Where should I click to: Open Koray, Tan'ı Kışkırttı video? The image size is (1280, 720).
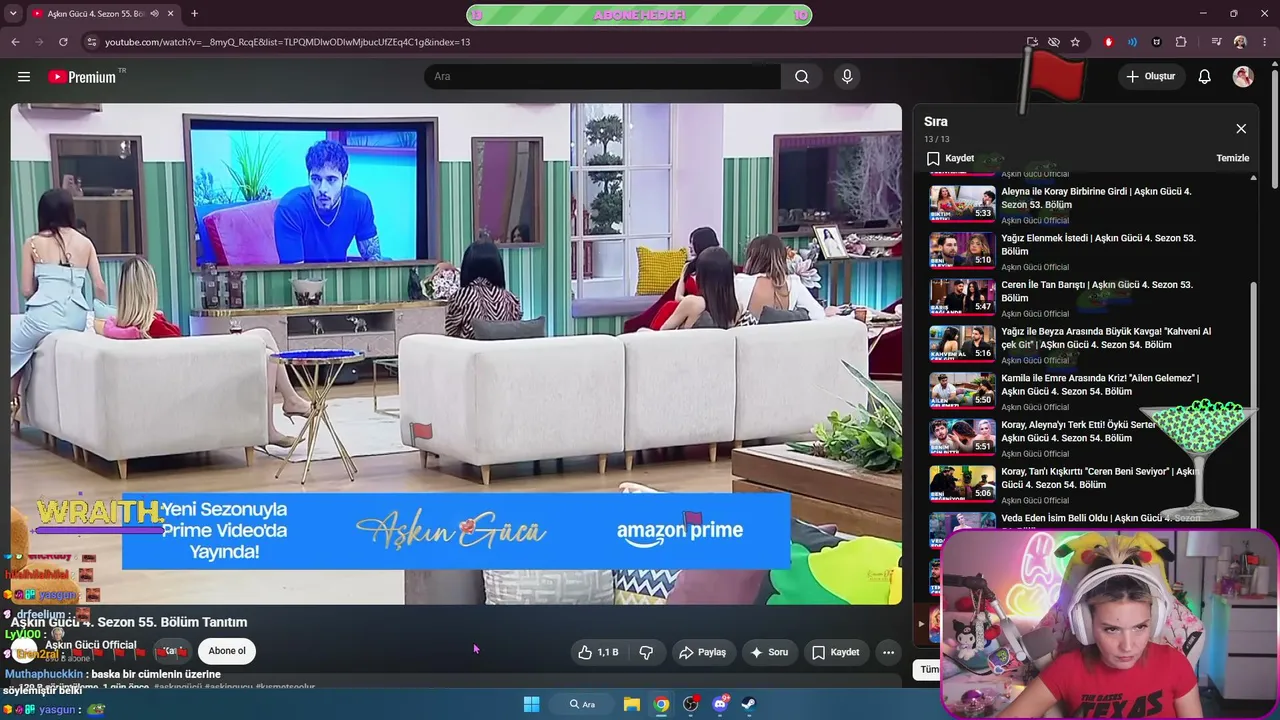point(1099,478)
